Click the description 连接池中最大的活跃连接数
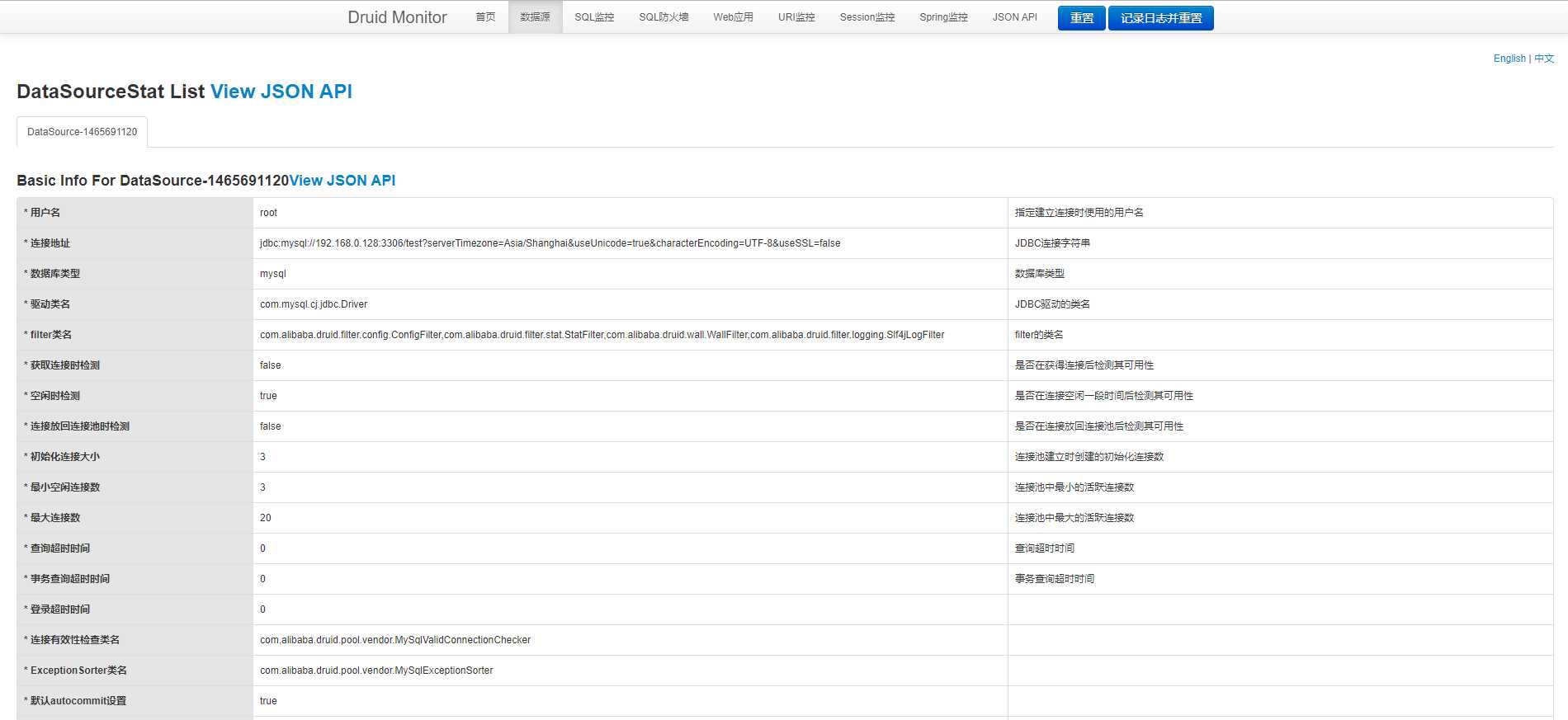Viewport: 1568px width, 720px height. point(1074,518)
